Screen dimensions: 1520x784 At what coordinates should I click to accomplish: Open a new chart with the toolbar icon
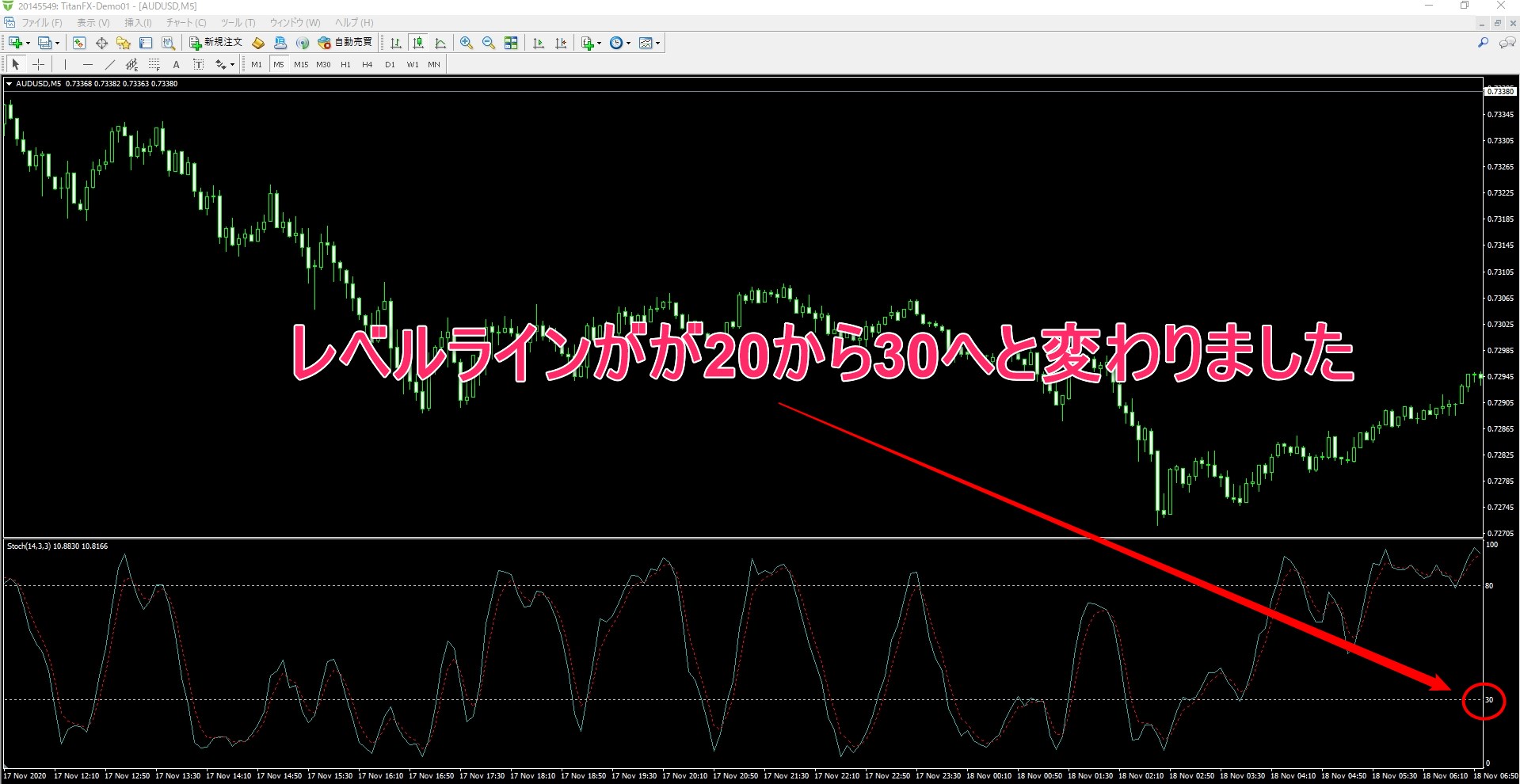coord(15,43)
